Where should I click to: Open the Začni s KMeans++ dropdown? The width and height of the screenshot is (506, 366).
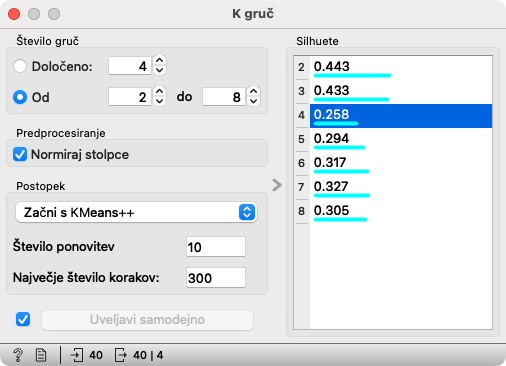(x=136, y=212)
